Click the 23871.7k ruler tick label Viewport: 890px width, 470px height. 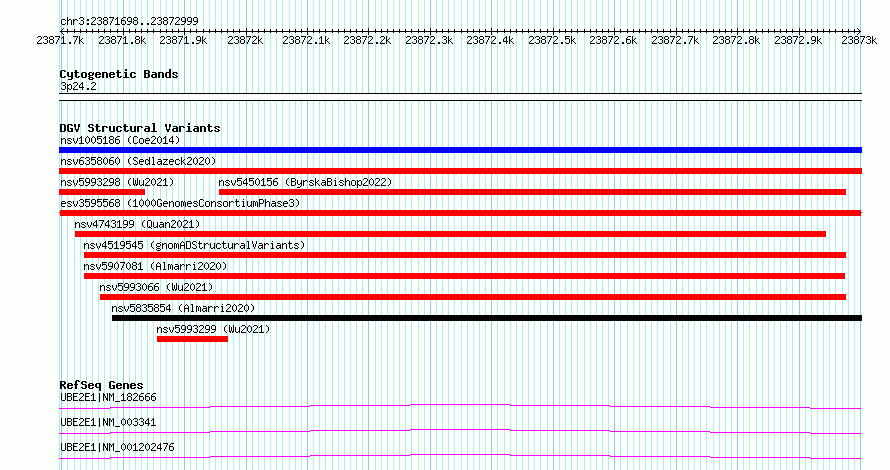60,40
